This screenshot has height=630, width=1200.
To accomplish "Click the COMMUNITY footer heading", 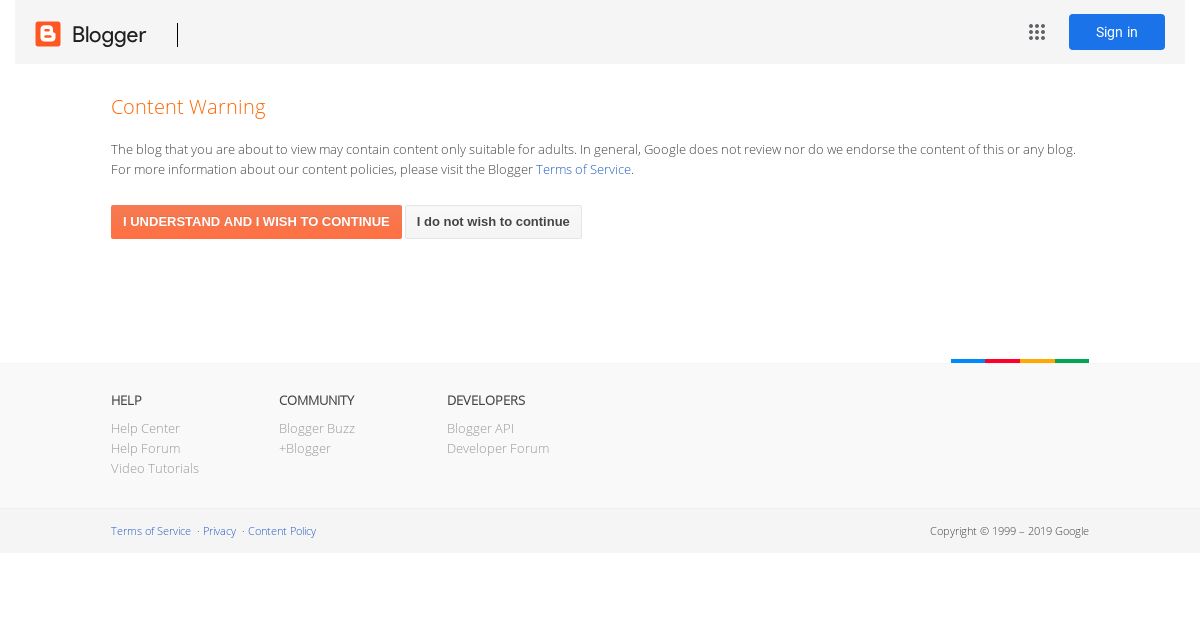I will click(316, 400).
